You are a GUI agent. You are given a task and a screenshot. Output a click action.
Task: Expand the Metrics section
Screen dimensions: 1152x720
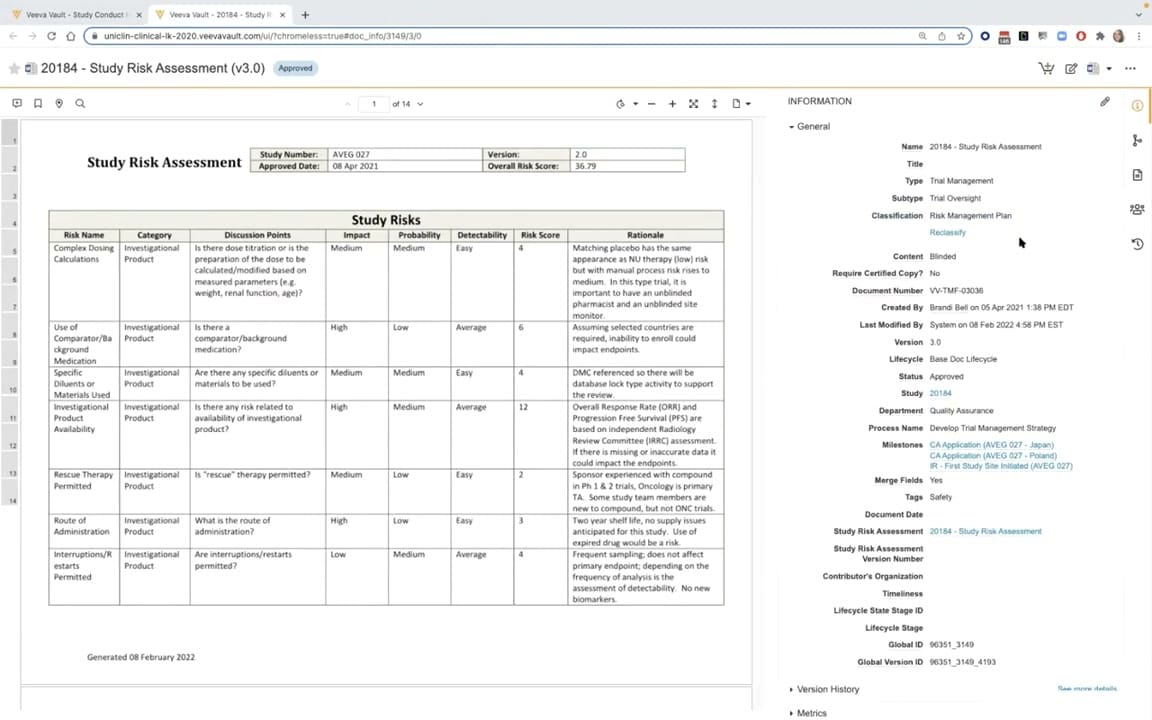(807, 713)
